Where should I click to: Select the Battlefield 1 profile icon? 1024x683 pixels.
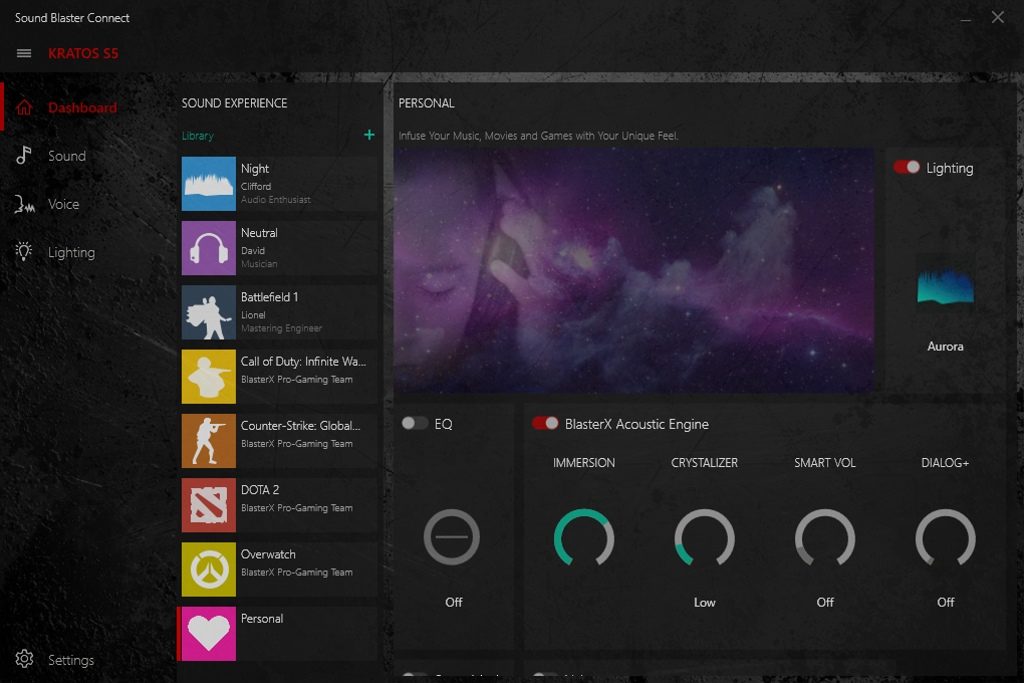(208, 312)
